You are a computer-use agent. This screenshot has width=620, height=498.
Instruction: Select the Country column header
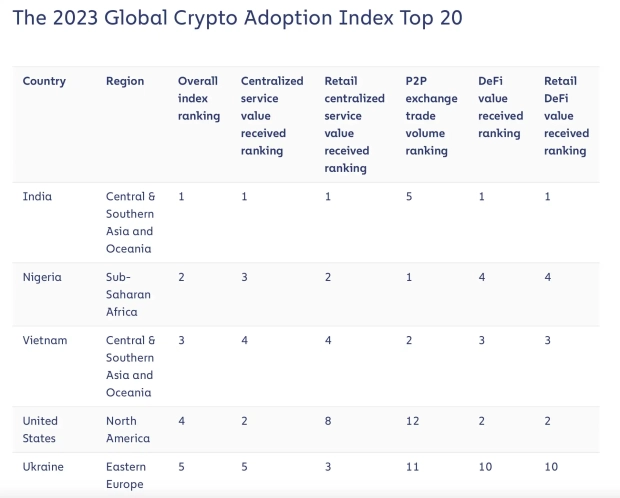click(45, 81)
